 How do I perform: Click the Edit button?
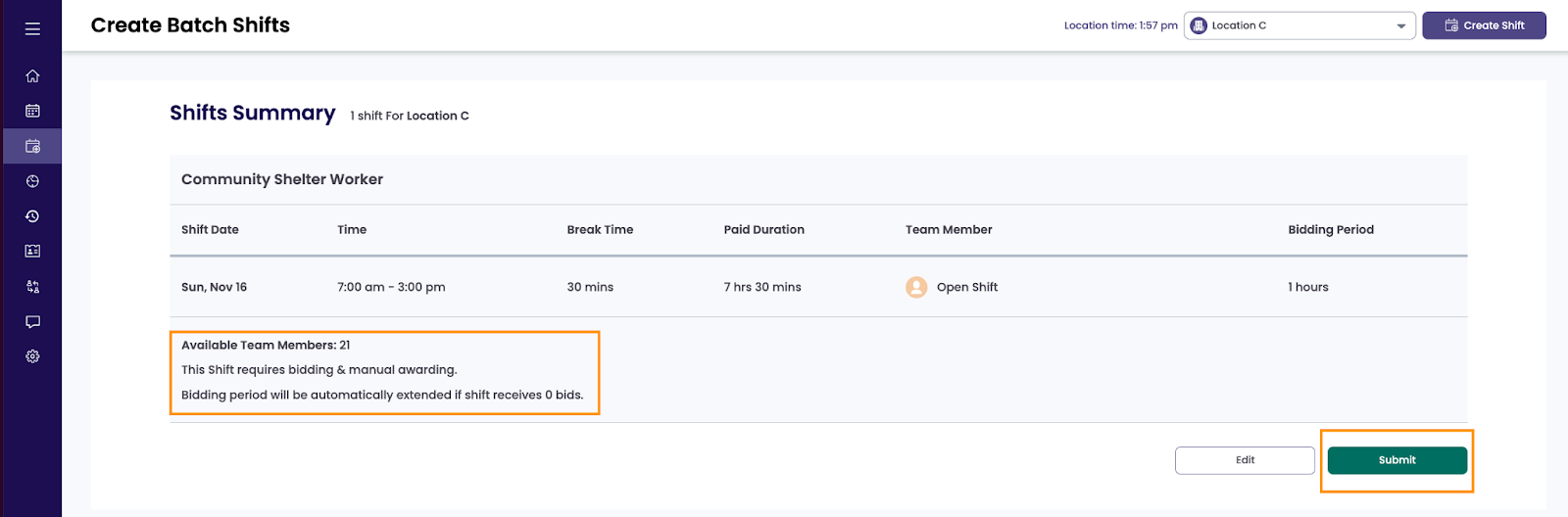coord(1245,460)
